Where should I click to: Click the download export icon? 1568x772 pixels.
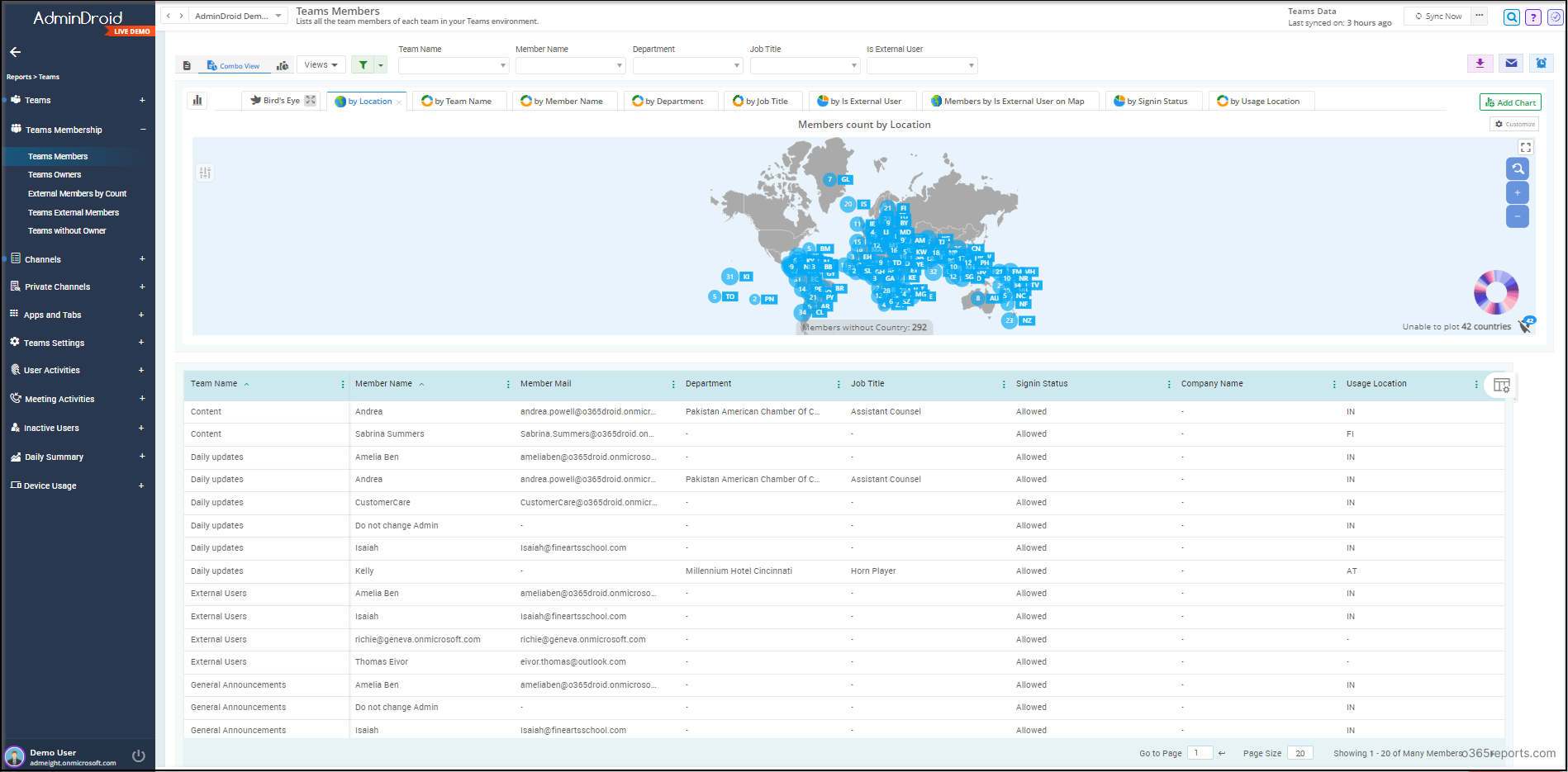pyautogui.click(x=1480, y=64)
